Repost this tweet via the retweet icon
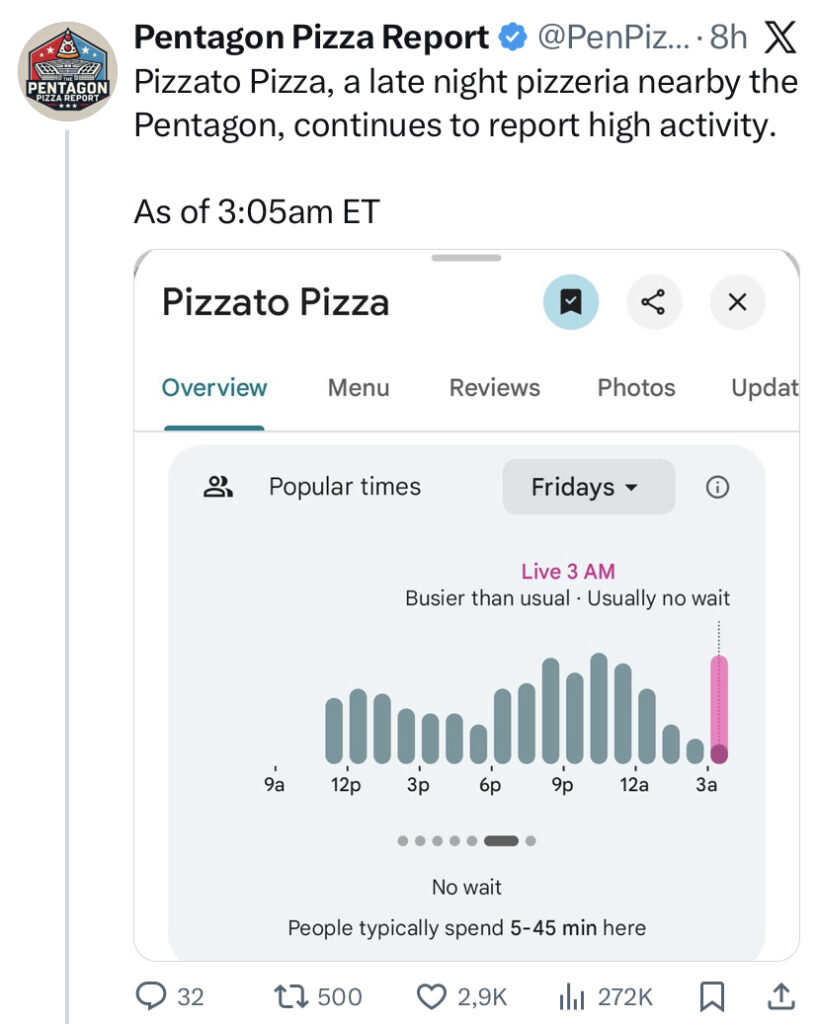 (291, 996)
